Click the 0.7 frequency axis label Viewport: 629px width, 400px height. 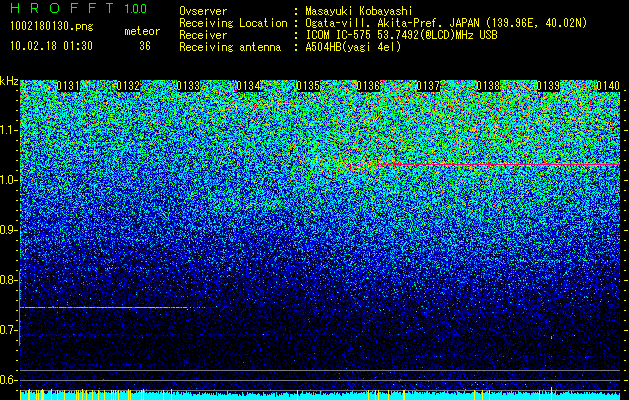8,330
